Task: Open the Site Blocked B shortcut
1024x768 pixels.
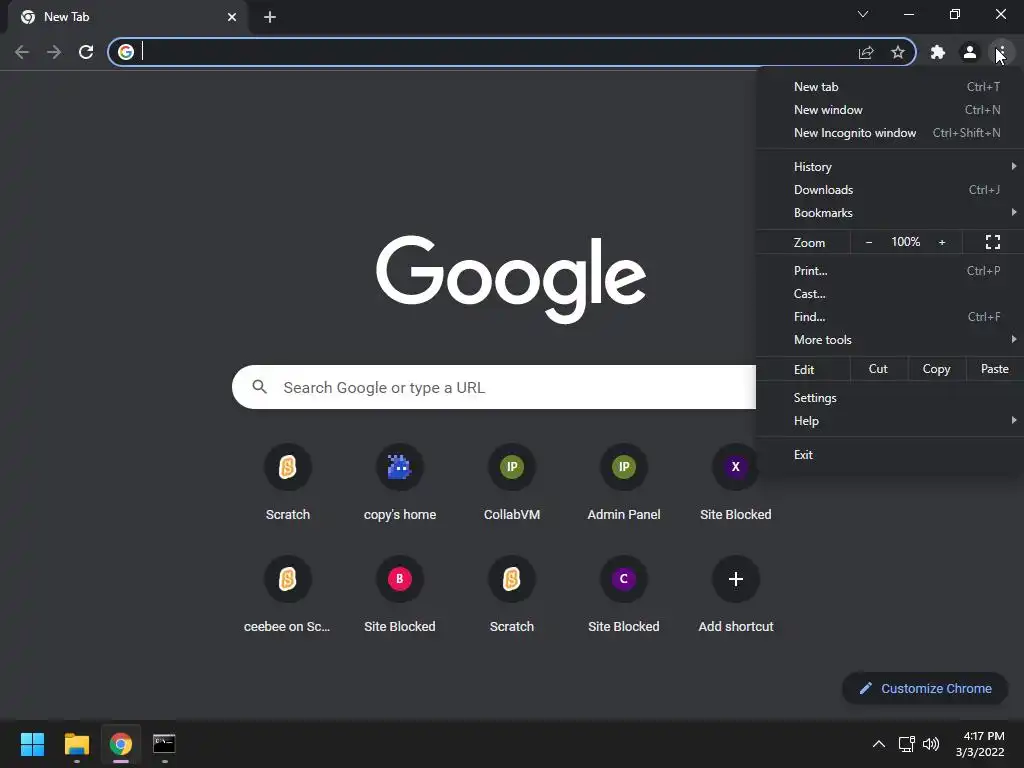Action: 400,594
